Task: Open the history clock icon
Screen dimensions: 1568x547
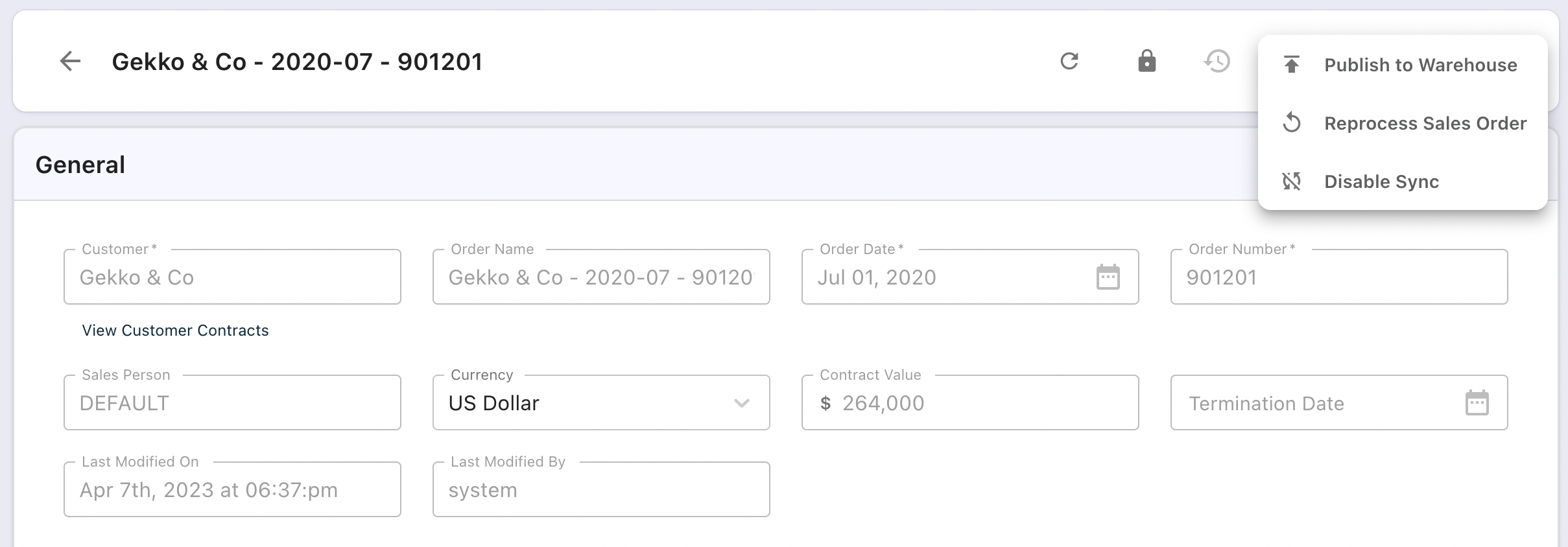Action: [x=1217, y=62]
